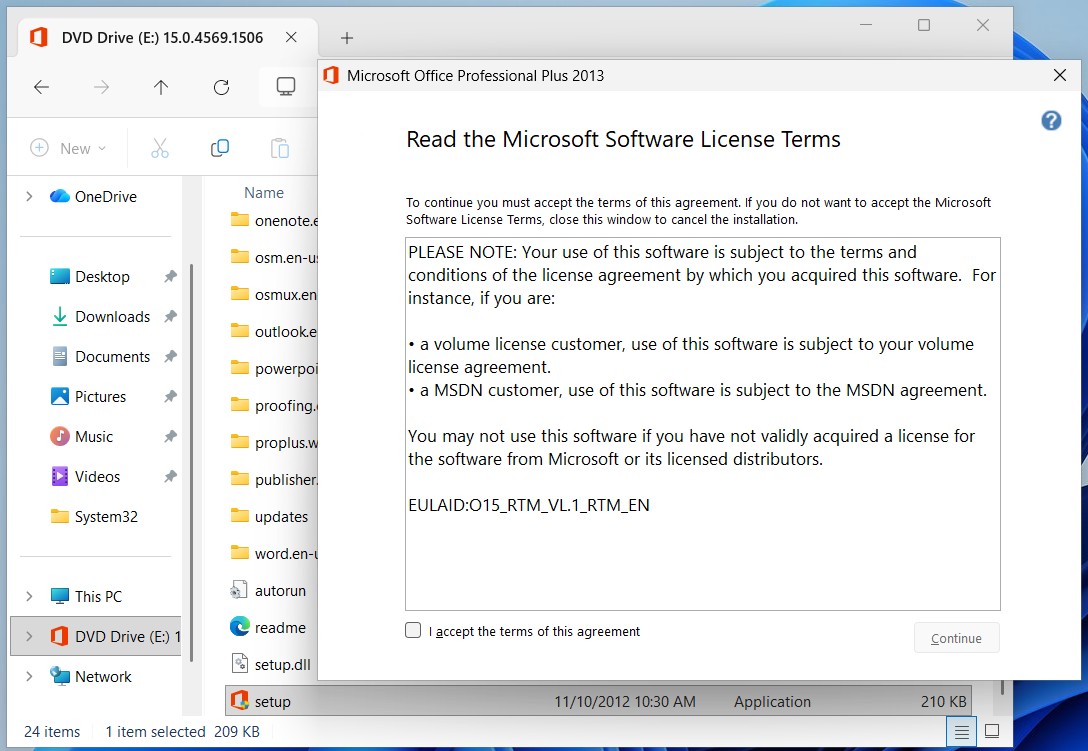This screenshot has width=1088, height=751.
Task: Switch to details view in the status bar
Action: [x=961, y=731]
